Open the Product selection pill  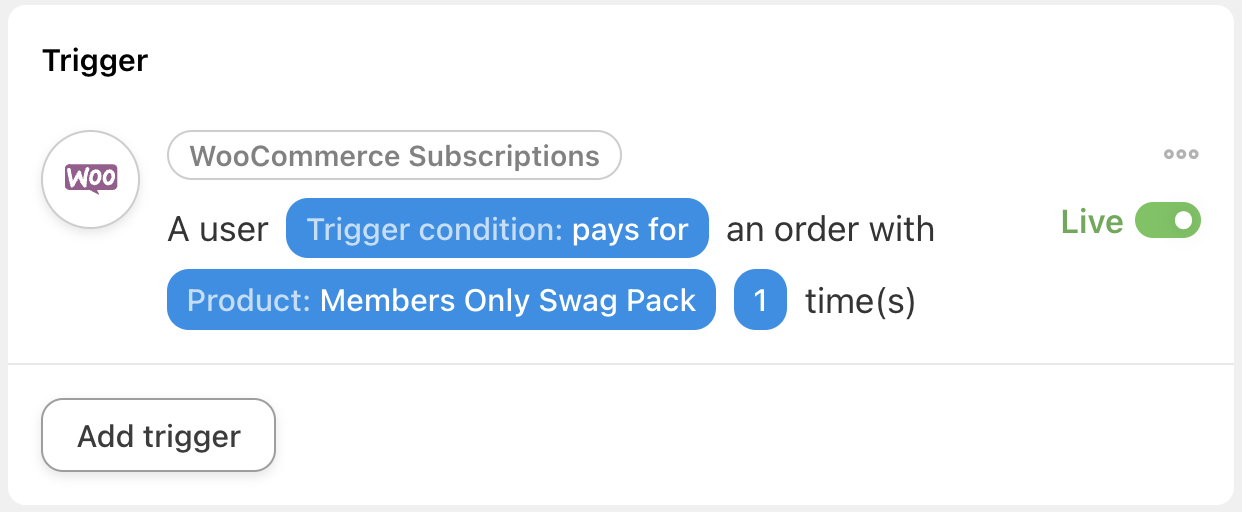pos(441,300)
